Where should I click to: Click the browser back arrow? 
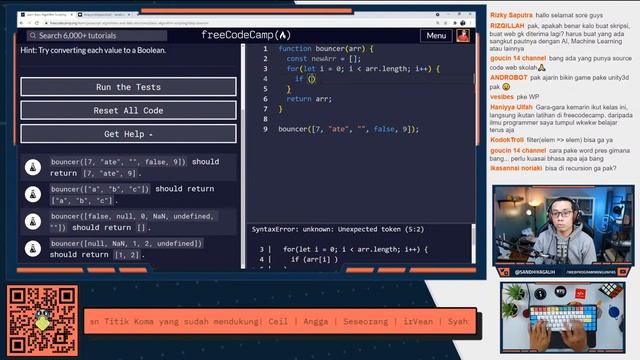pos(22,23)
